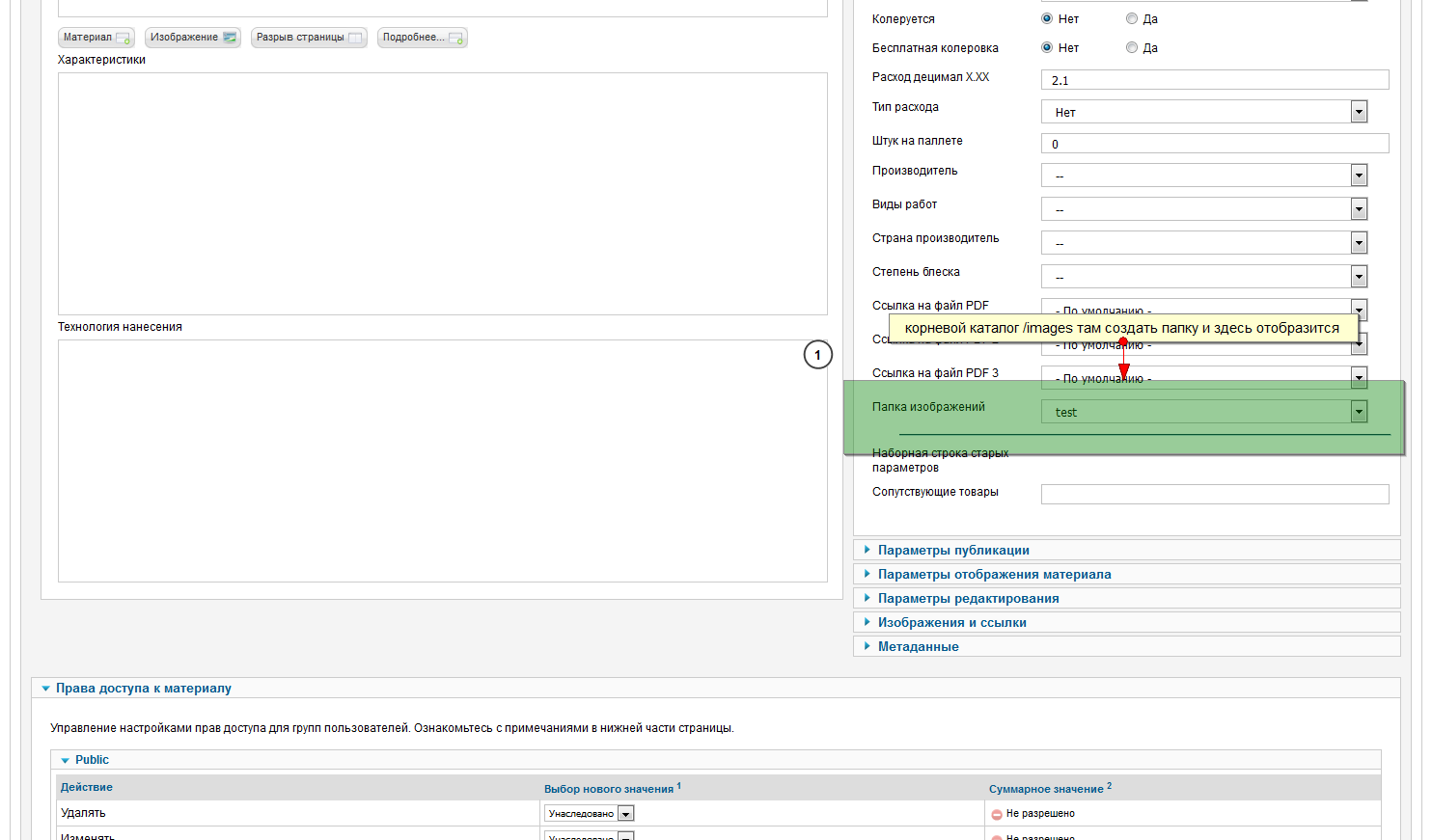Click the Папка изображений field label
Viewport: 1432px width, 840px height.
tap(928, 407)
